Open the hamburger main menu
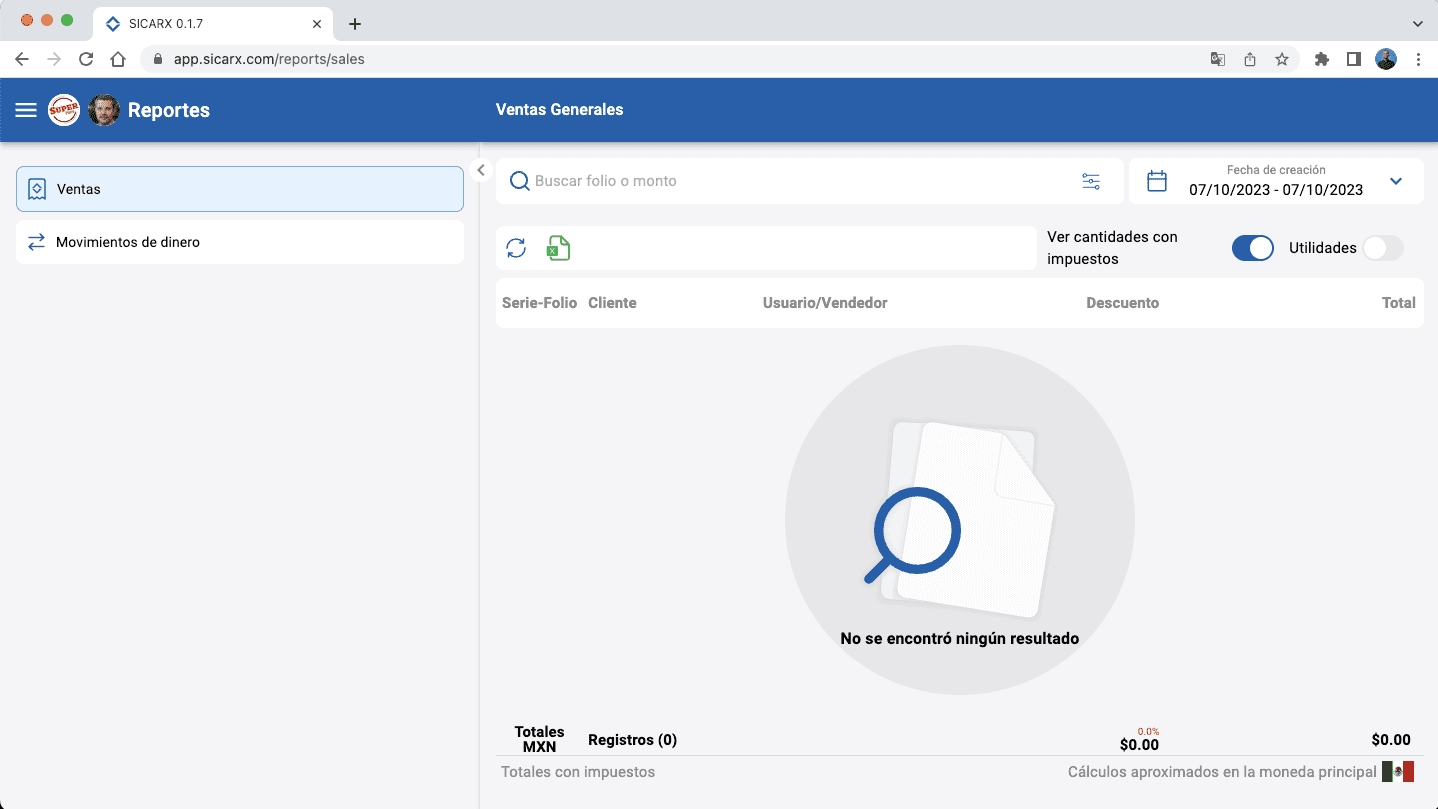 [26, 110]
